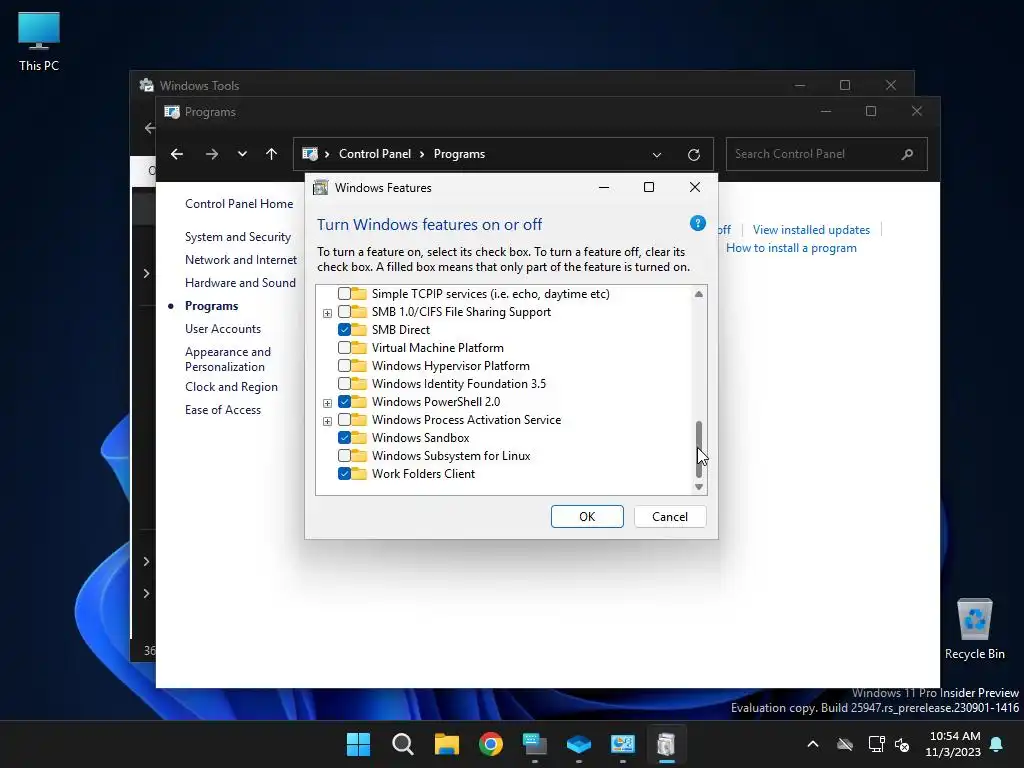Click the search magnifier in Control Panel
The image size is (1024, 768).
pos(907,154)
